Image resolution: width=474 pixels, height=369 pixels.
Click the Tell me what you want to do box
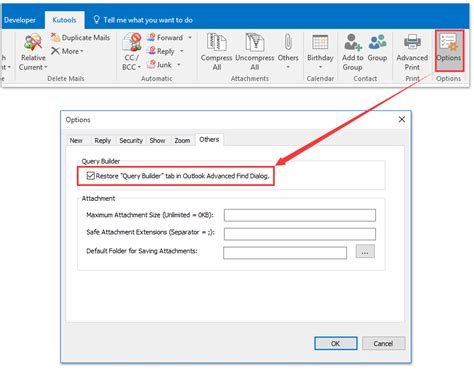click(x=143, y=20)
